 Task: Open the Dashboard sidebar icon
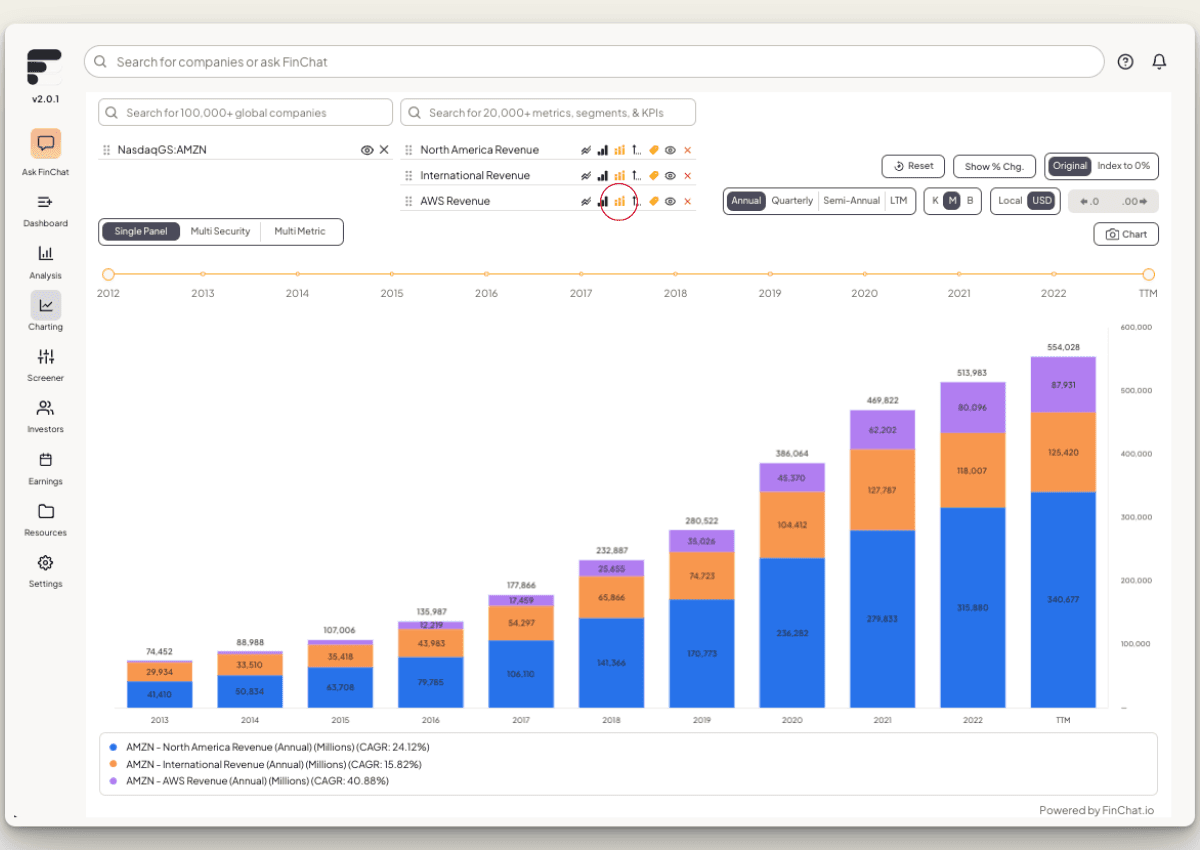pyautogui.click(x=45, y=202)
